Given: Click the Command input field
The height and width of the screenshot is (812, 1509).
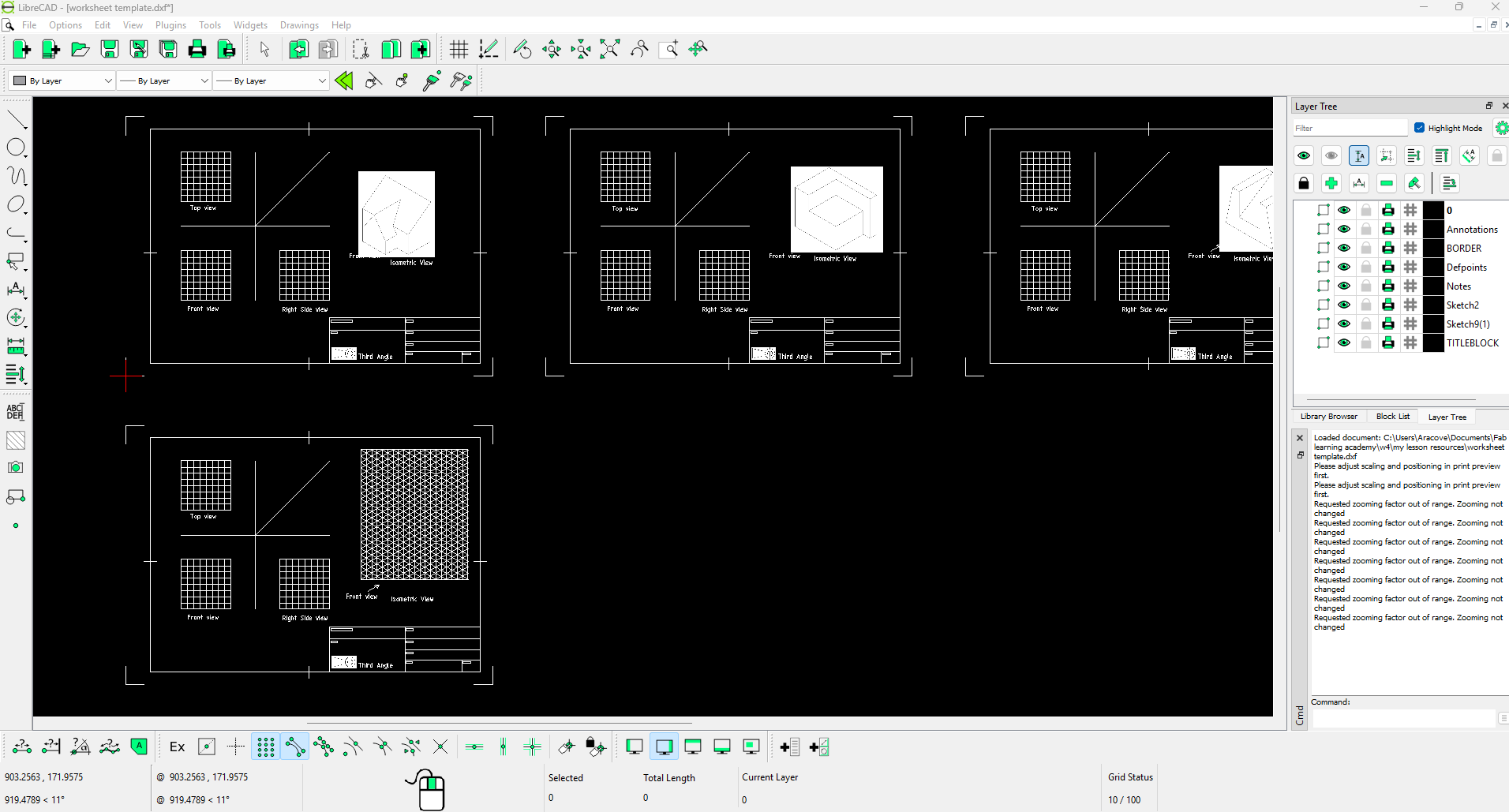Looking at the screenshot, I should tap(1403, 718).
